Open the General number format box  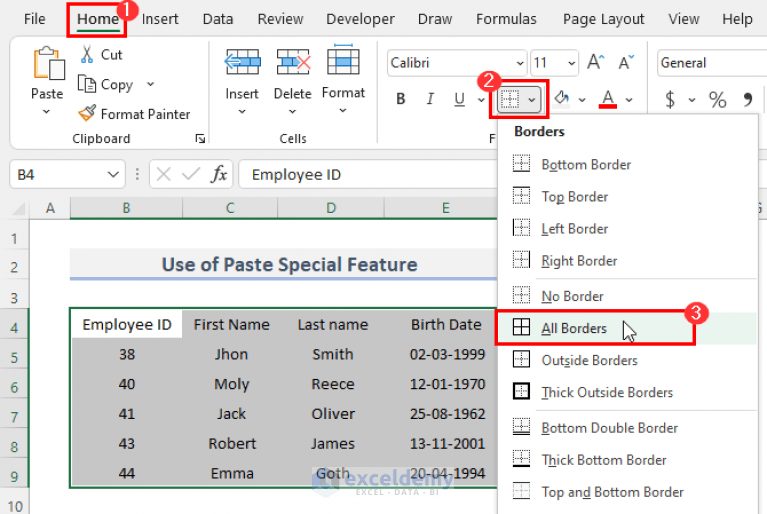tap(712, 63)
